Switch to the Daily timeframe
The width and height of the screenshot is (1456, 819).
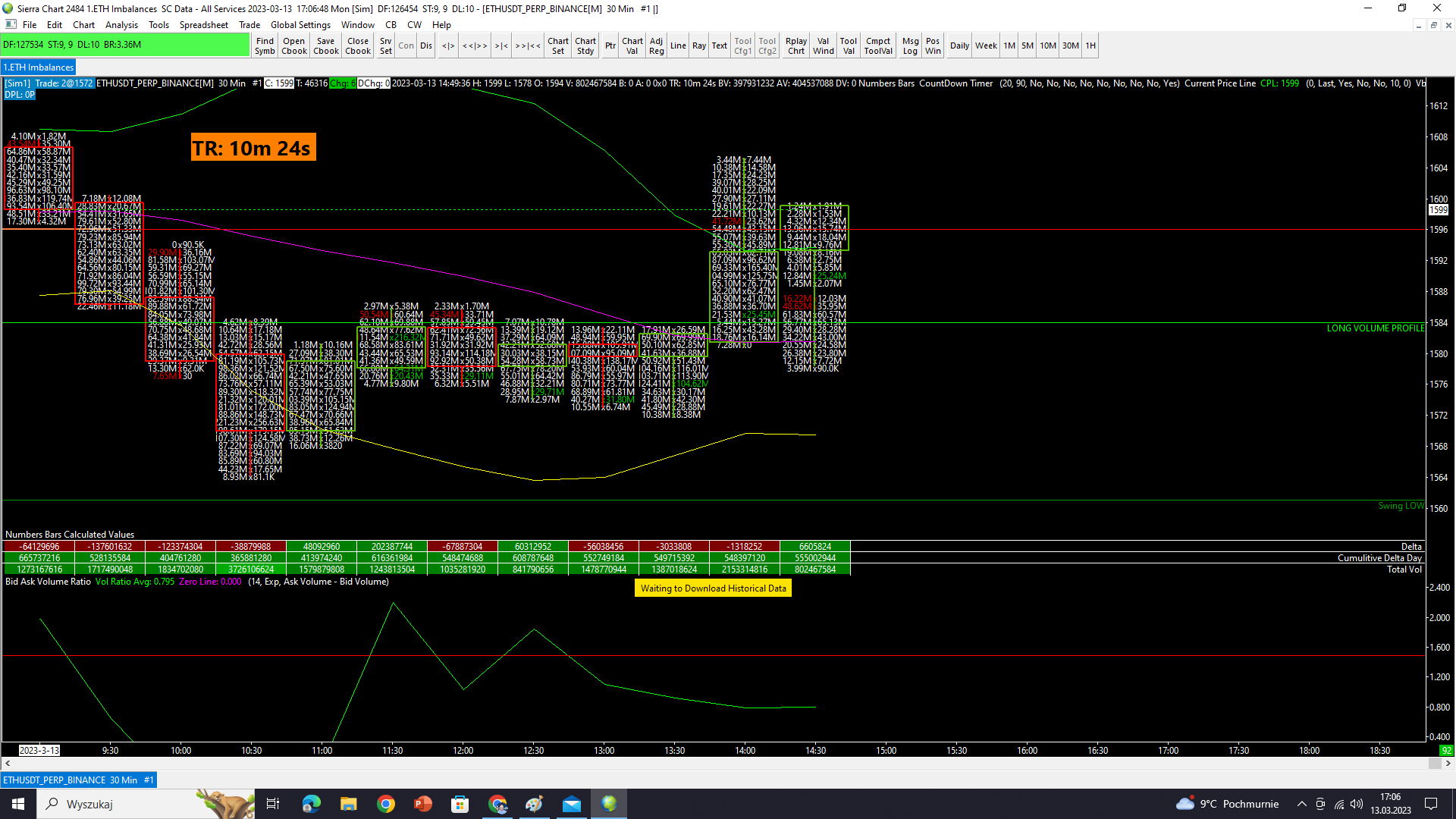[959, 45]
